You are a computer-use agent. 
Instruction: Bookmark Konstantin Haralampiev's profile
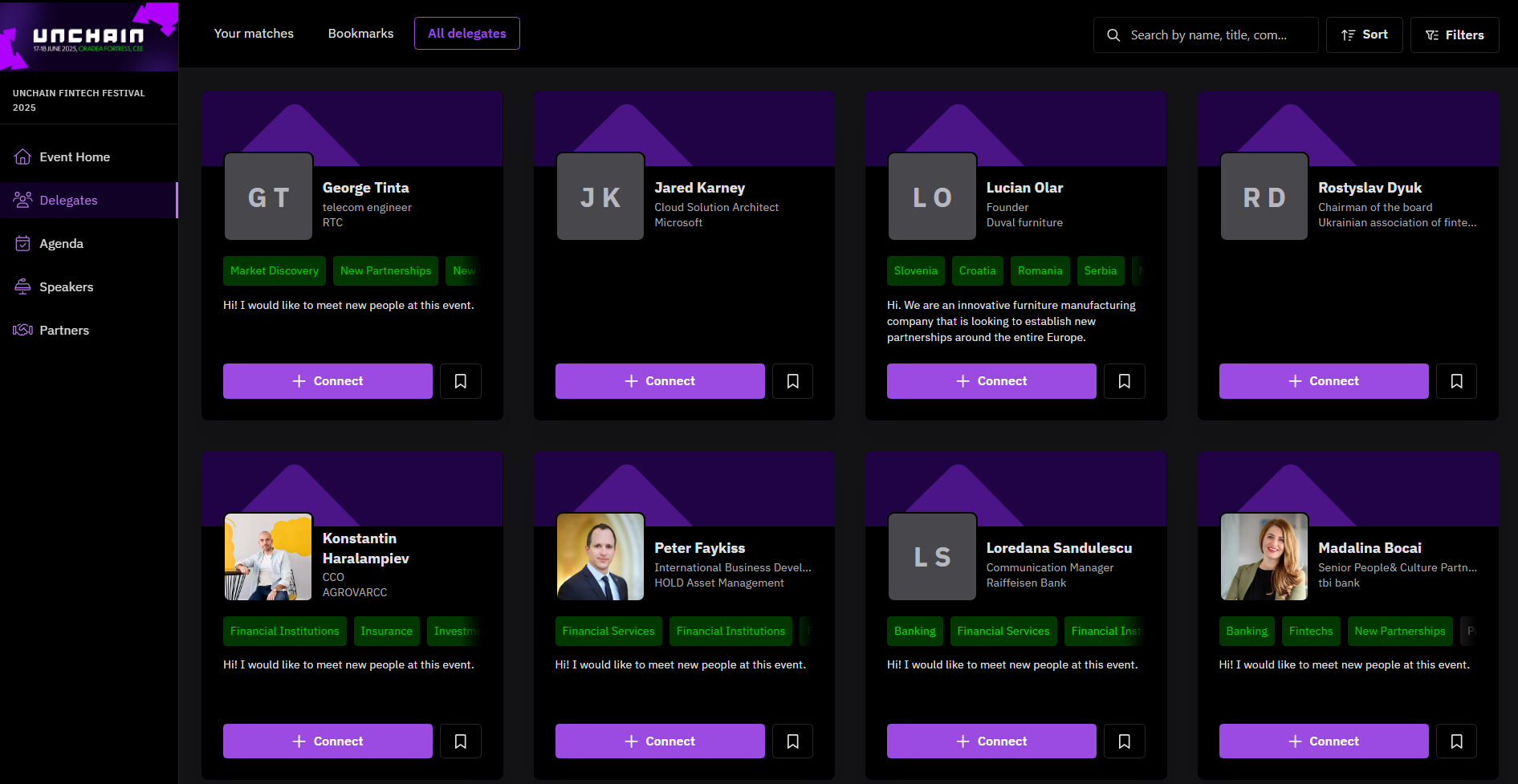tap(461, 741)
